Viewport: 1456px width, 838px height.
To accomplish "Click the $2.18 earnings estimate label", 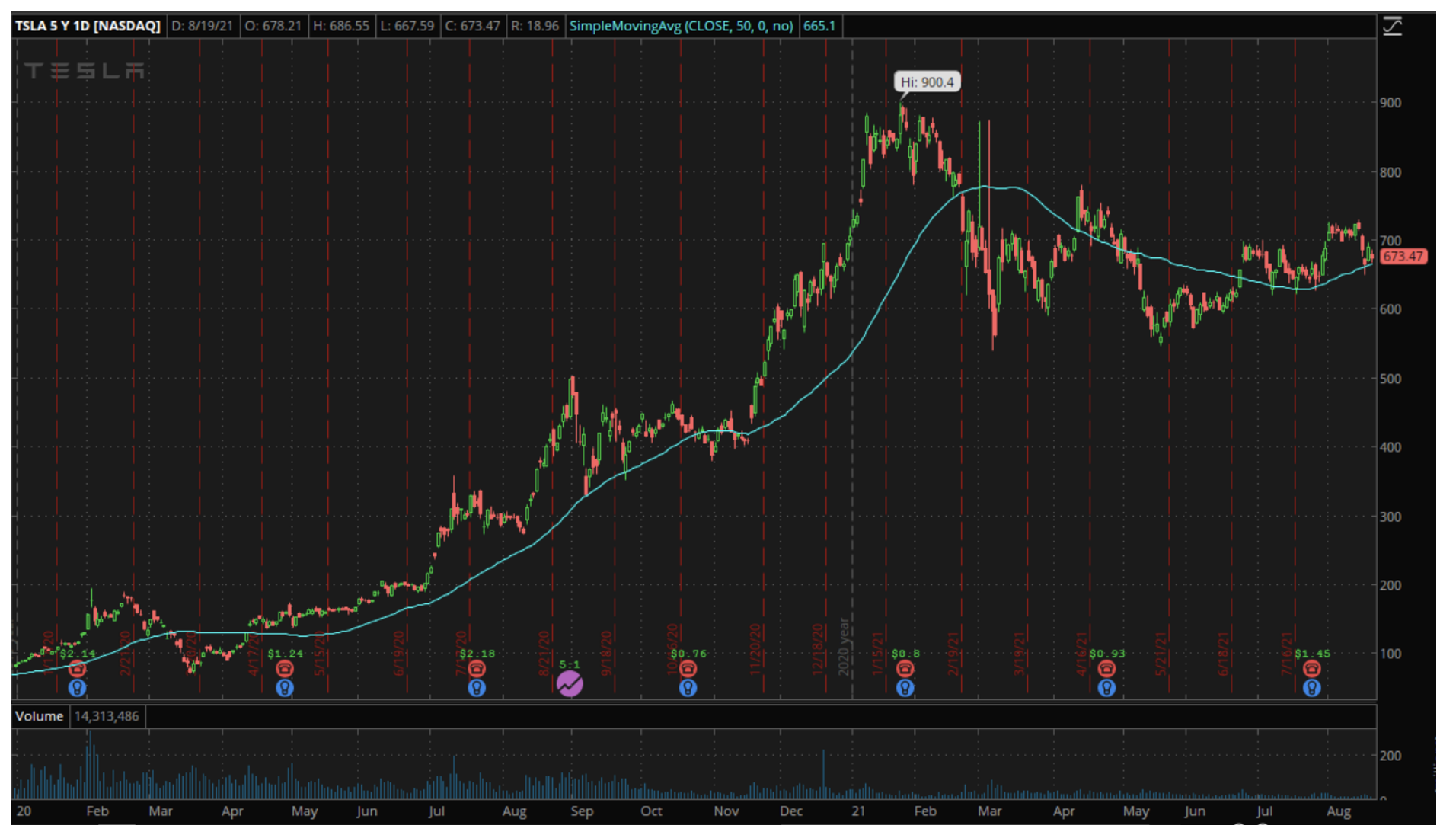I will point(477,654).
